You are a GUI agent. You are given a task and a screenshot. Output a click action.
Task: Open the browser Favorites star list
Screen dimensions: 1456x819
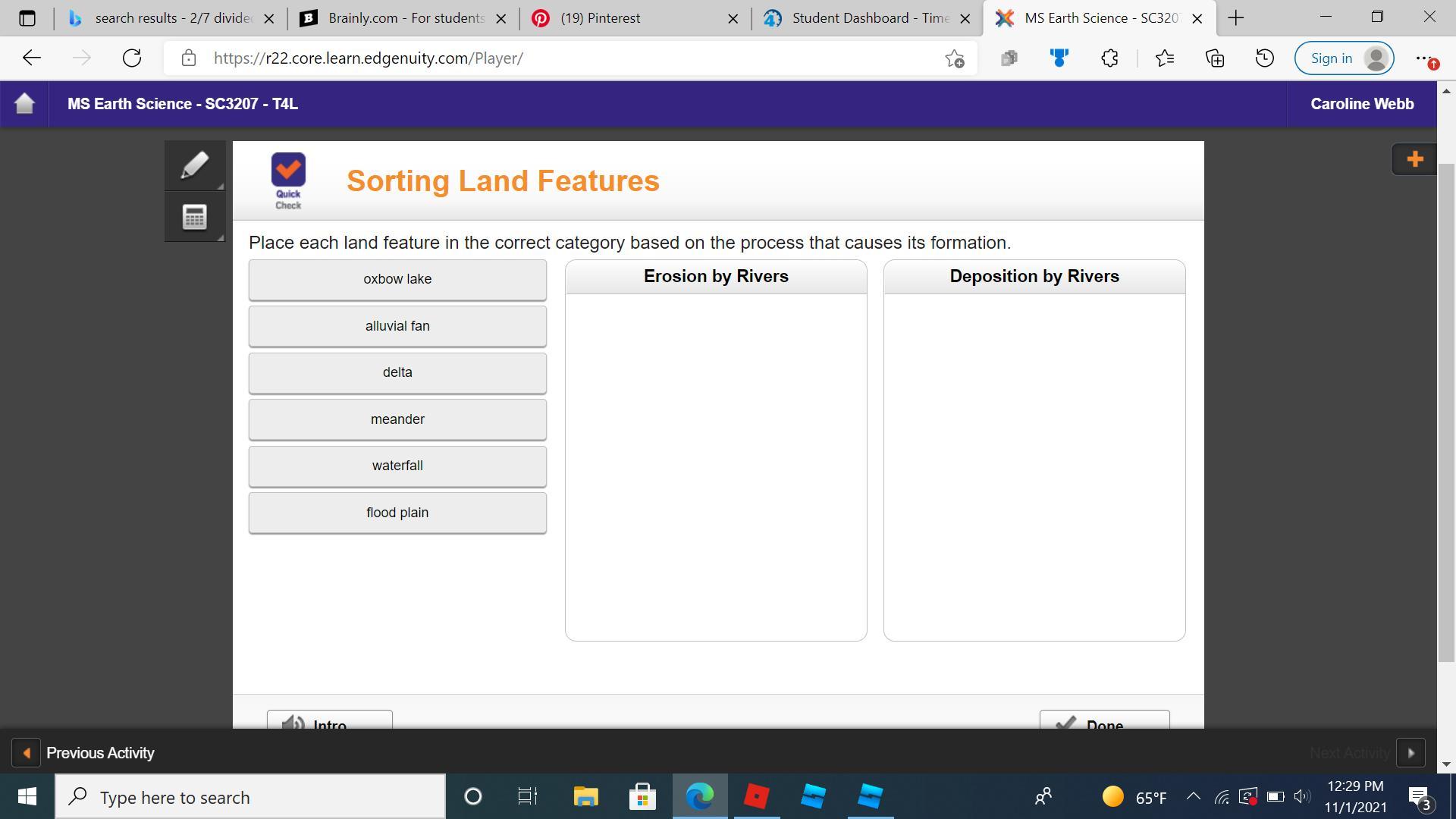1164,58
